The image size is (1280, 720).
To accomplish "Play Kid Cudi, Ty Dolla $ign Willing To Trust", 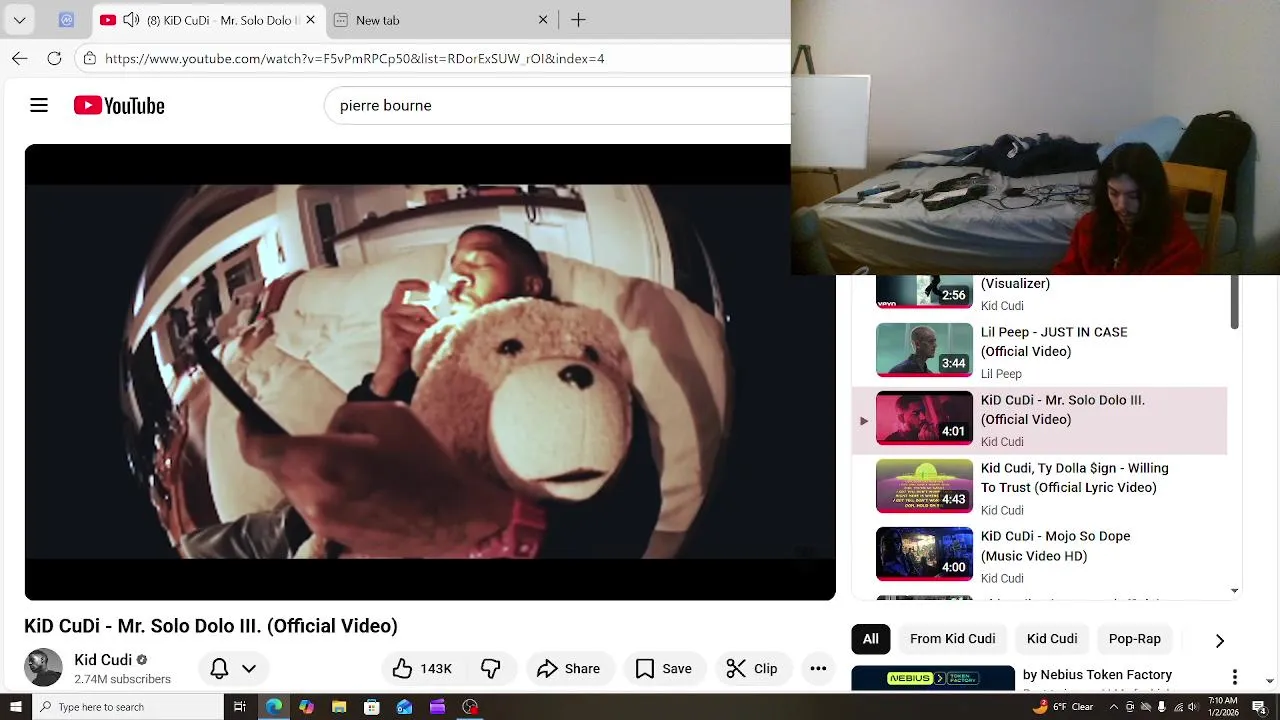I will point(1075,478).
